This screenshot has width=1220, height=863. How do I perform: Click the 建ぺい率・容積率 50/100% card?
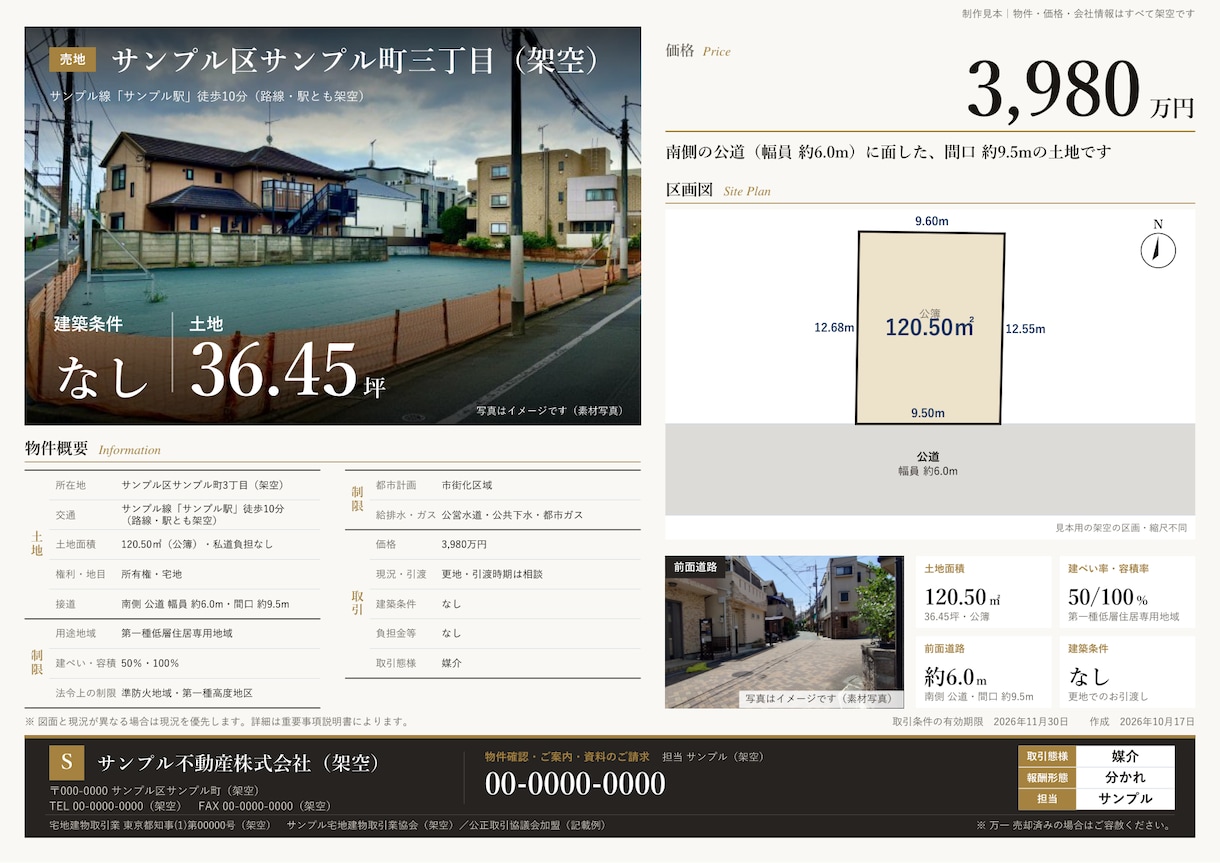pyautogui.click(x=1127, y=592)
